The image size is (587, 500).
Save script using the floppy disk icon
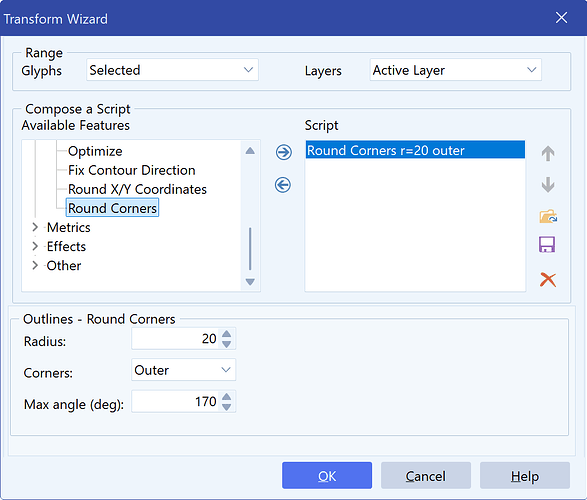[x=547, y=244]
